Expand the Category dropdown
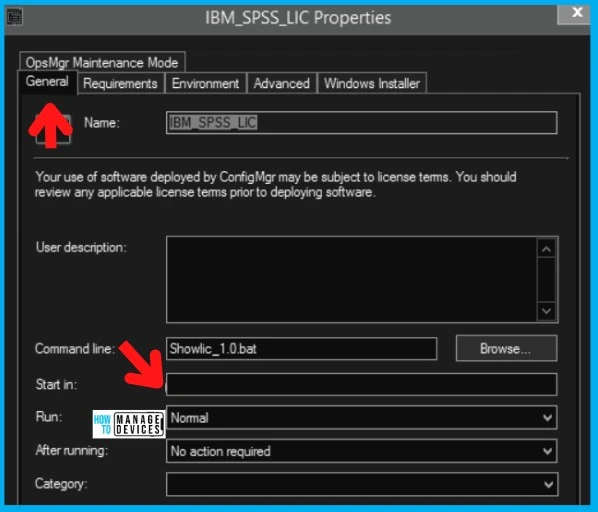 pyautogui.click(x=362, y=485)
